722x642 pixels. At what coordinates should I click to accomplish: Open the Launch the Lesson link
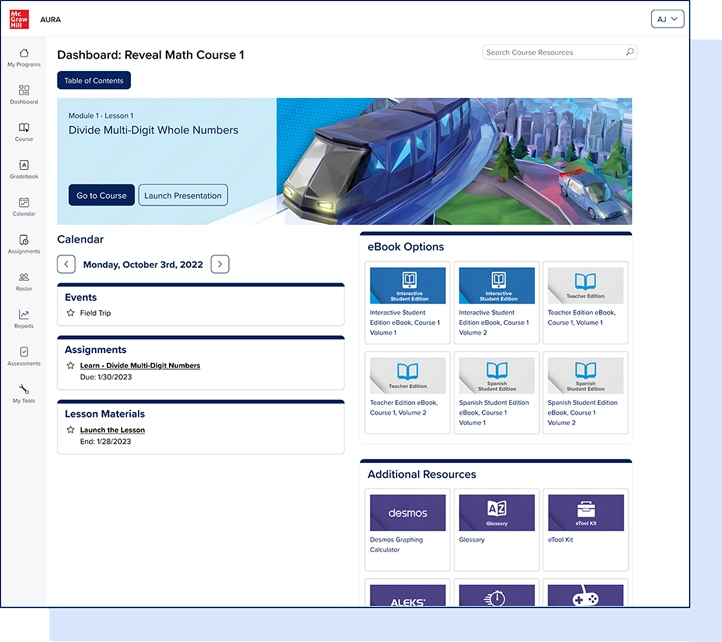click(x=112, y=430)
